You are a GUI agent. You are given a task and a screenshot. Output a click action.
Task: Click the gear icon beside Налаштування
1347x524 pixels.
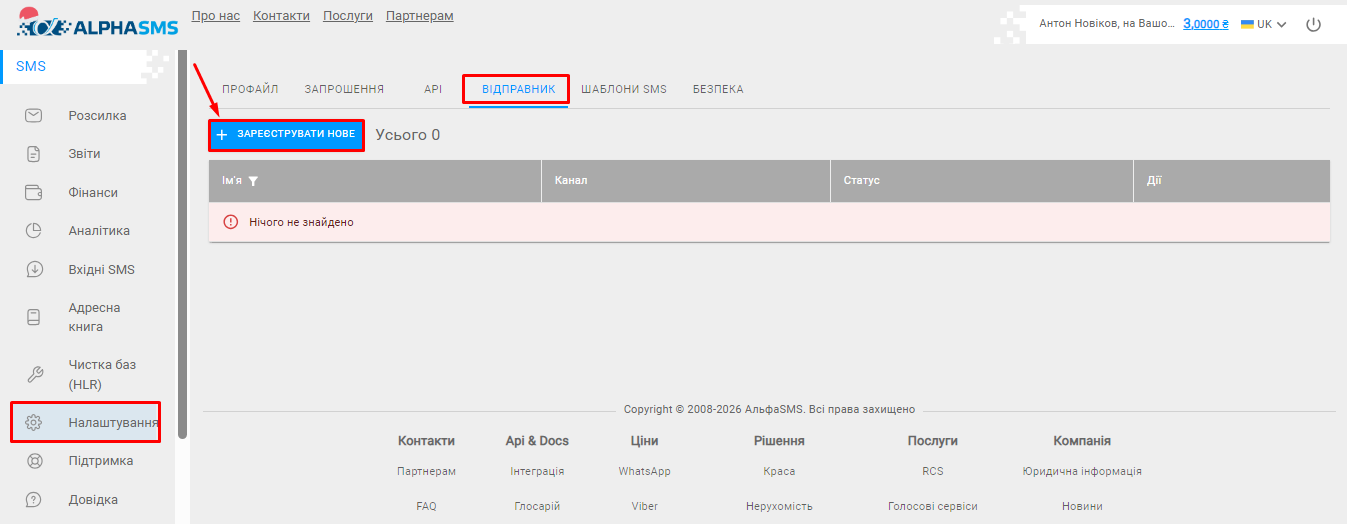34,423
